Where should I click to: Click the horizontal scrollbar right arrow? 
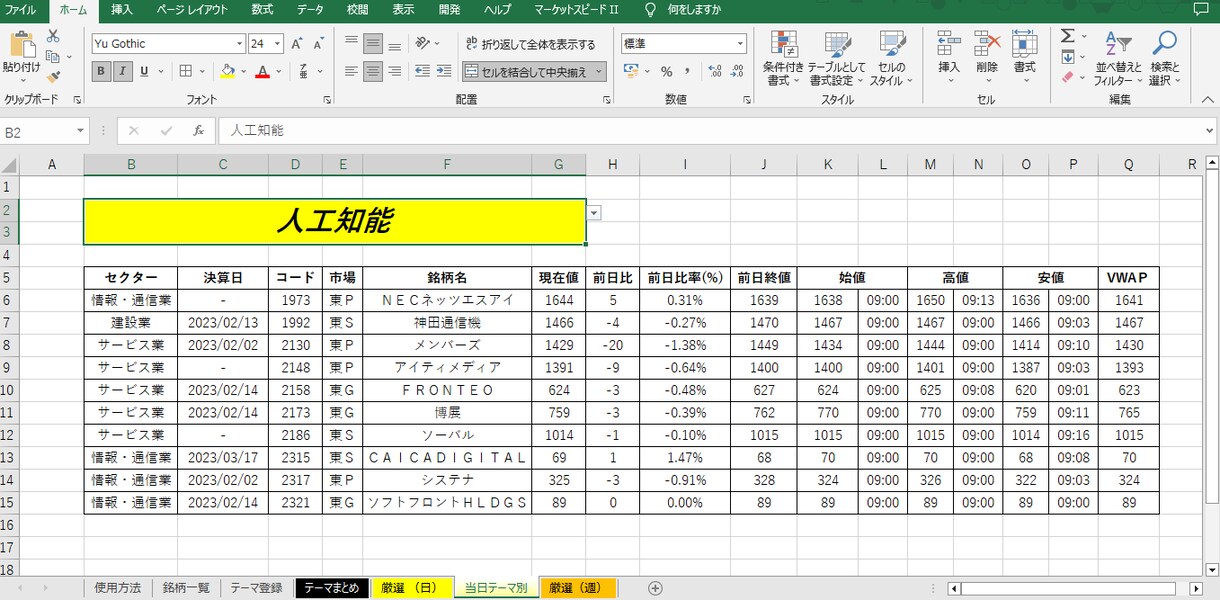click(x=1196, y=588)
